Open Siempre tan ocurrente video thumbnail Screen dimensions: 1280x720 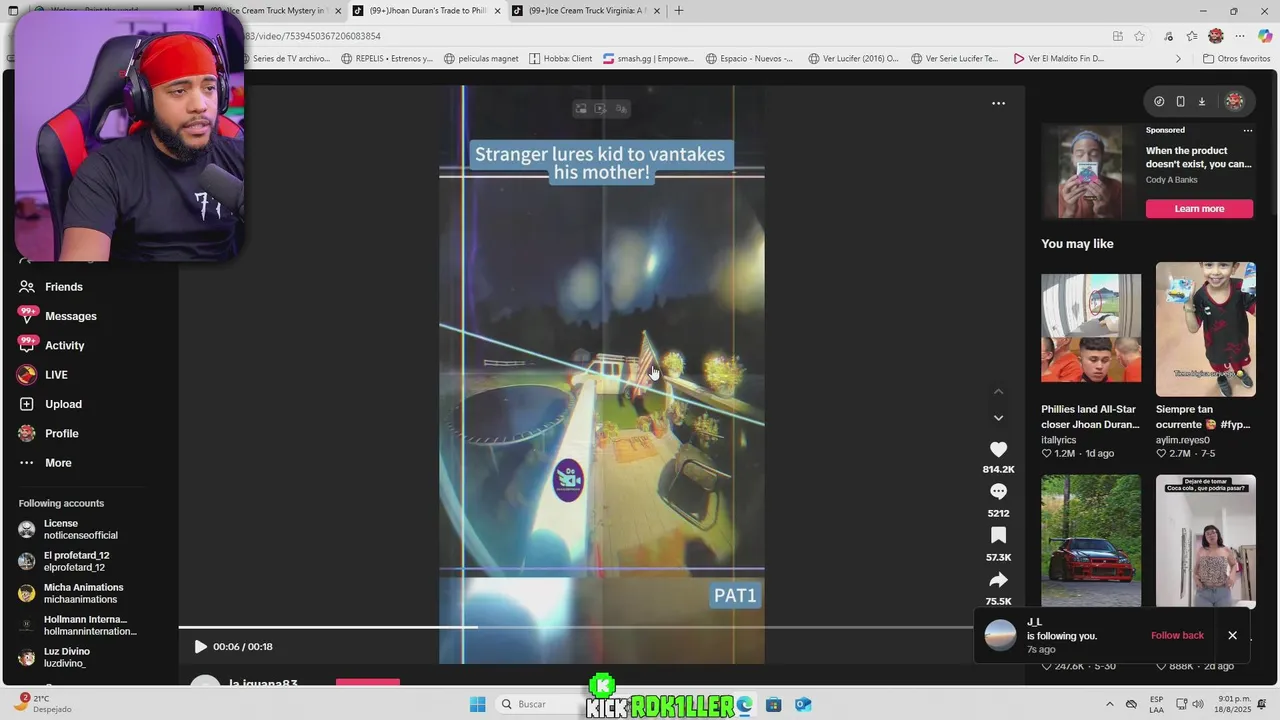click(x=1206, y=329)
